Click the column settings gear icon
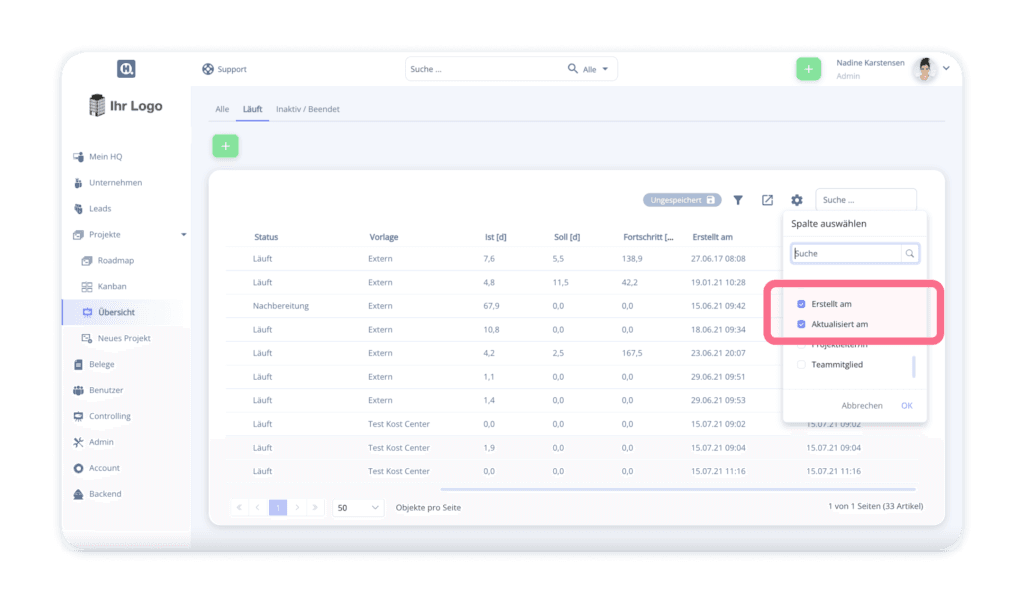 click(x=797, y=200)
